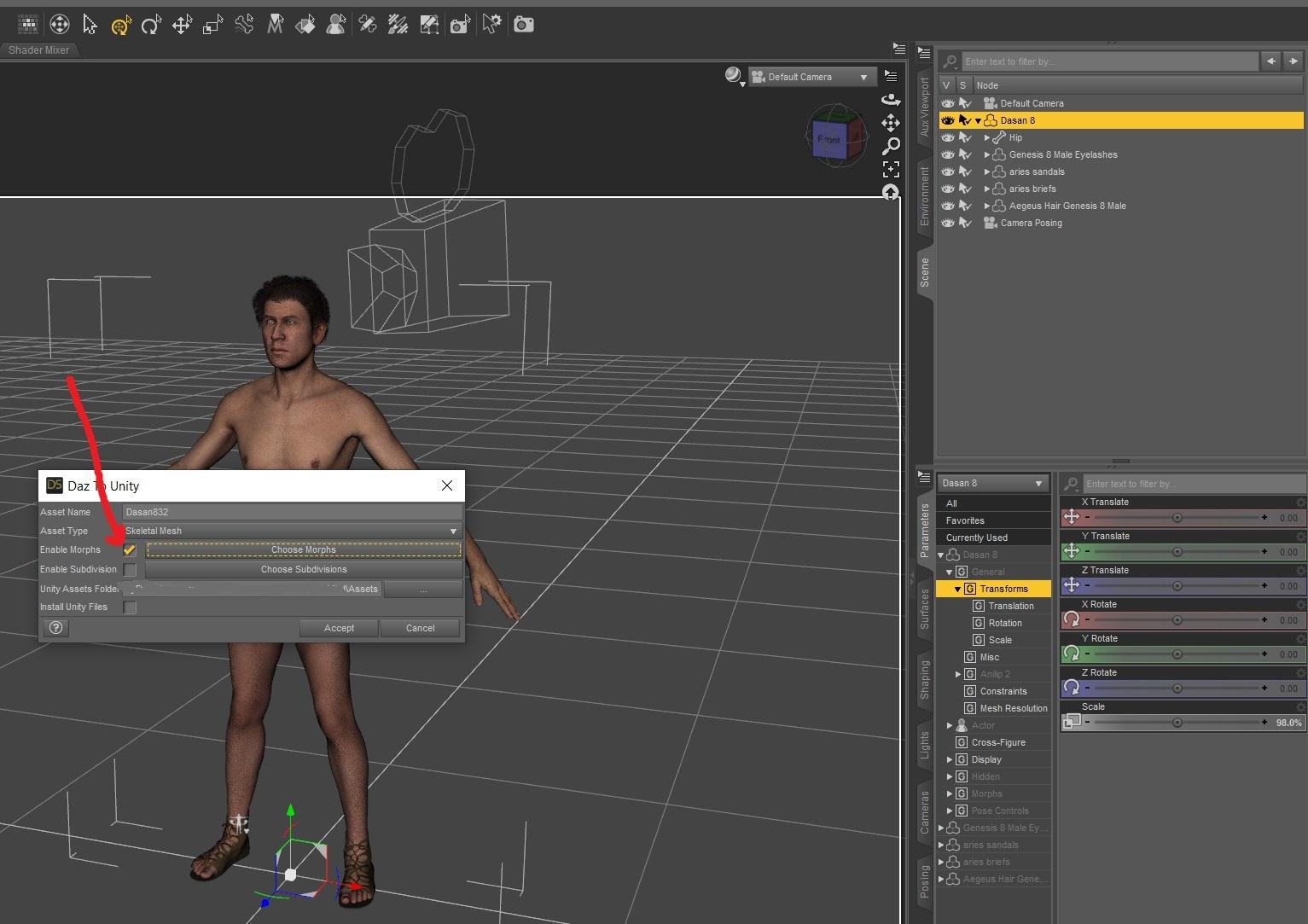This screenshot has width=1308, height=924.
Task: Uncheck the Enable Morphs checkbox
Action: click(x=130, y=550)
